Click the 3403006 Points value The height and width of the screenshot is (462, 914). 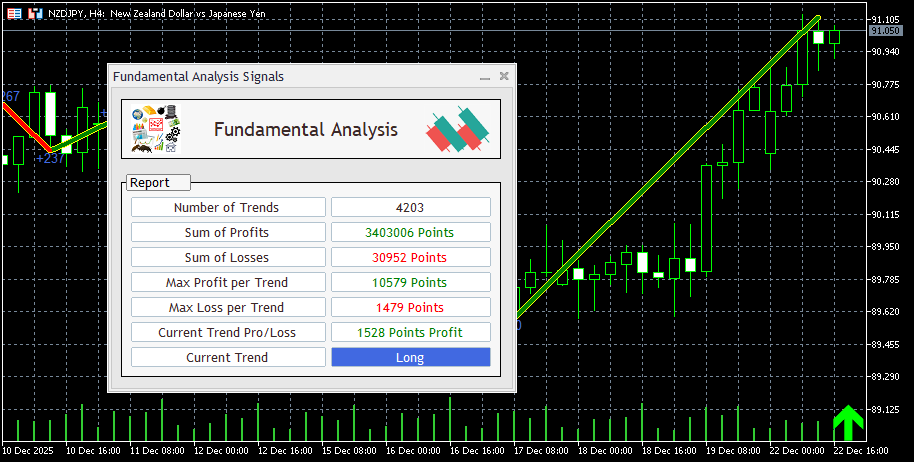point(410,232)
